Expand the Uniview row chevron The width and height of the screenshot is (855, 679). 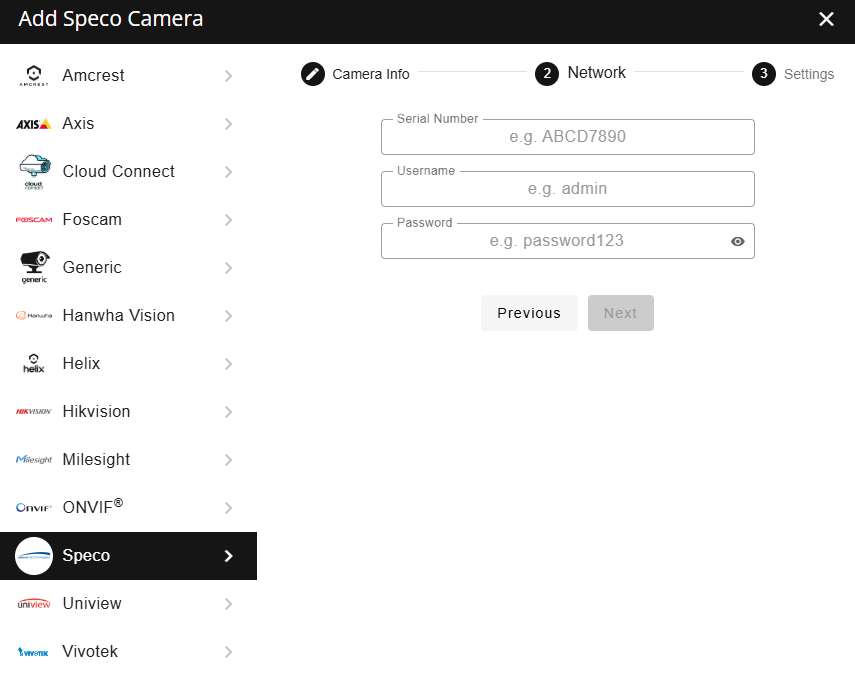228,604
